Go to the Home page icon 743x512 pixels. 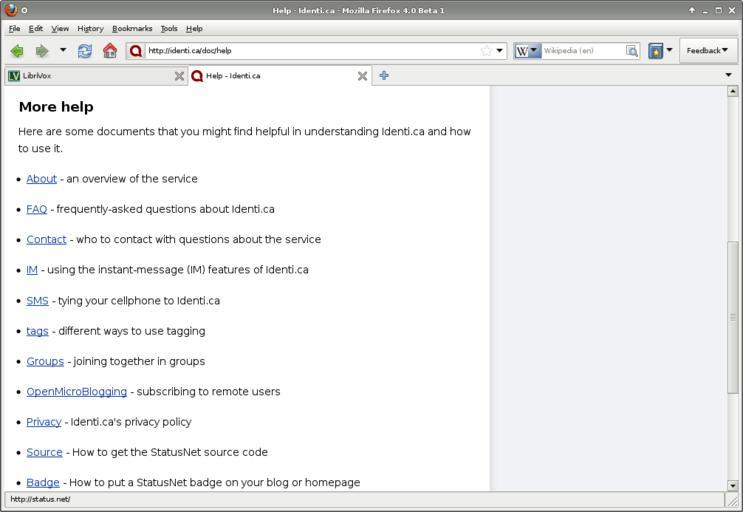110,51
